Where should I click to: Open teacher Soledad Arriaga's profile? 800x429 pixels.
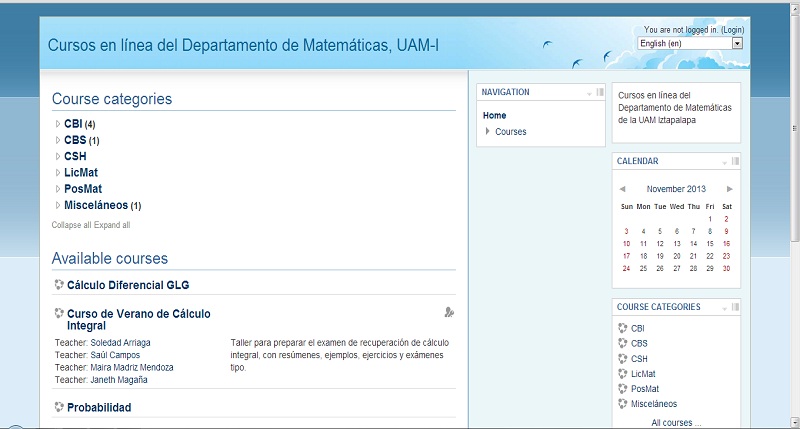[x=120, y=343]
